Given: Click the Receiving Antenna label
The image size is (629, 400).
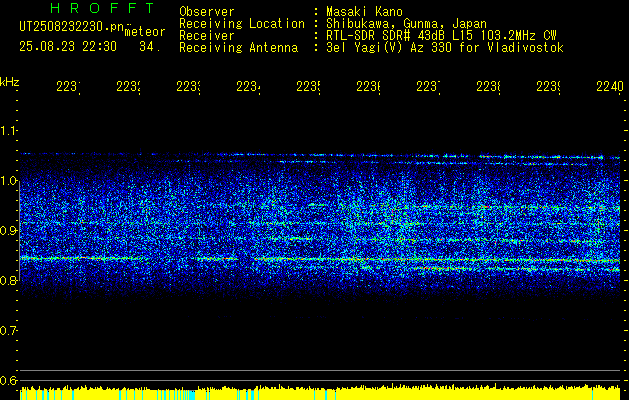Looking at the screenshot, I should (x=238, y=48).
